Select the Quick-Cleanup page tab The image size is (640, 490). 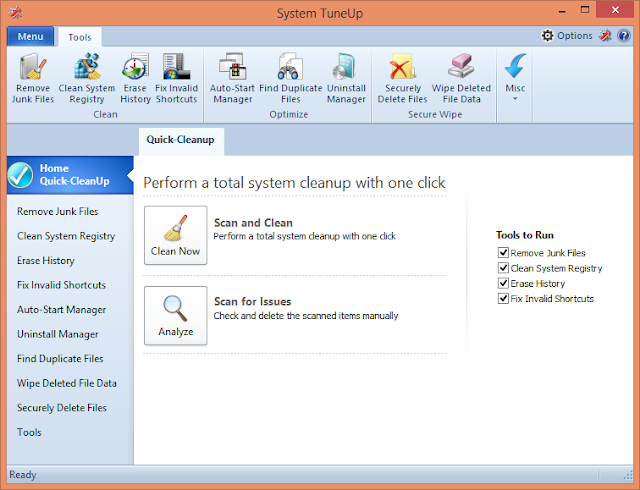coord(181,141)
